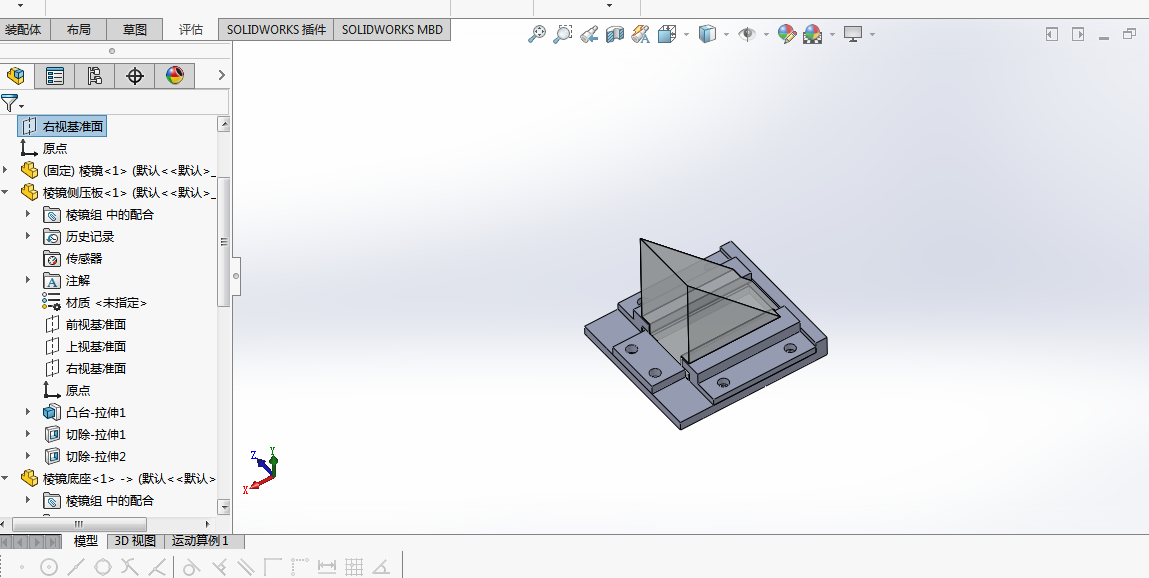Click the Apply Scene icon
This screenshot has height=578, width=1149.
tap(813, 34)
